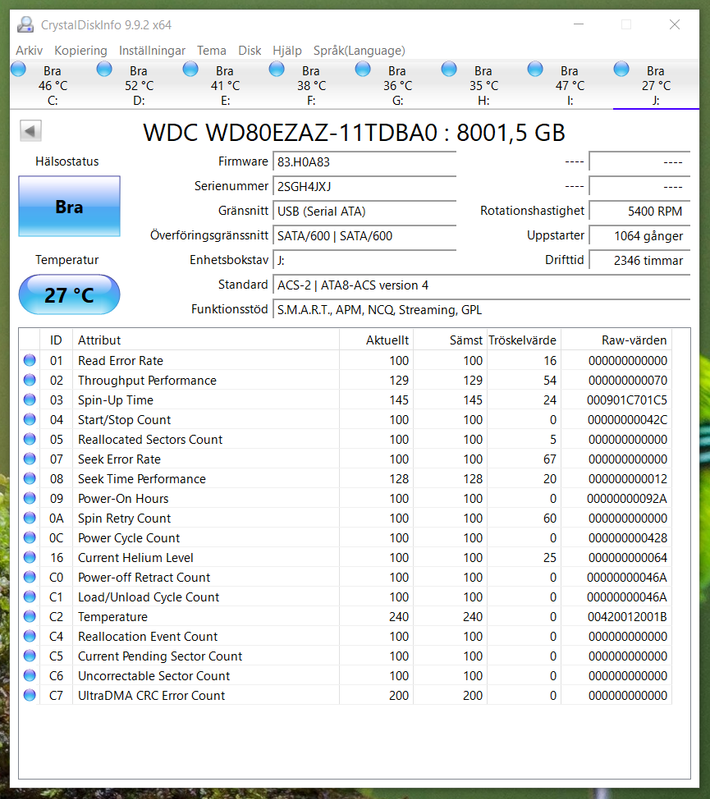This screenshot has height=799, width=710.
Task: Click status orb for Current Pending Sector Count
Action: tap(30, 656)
